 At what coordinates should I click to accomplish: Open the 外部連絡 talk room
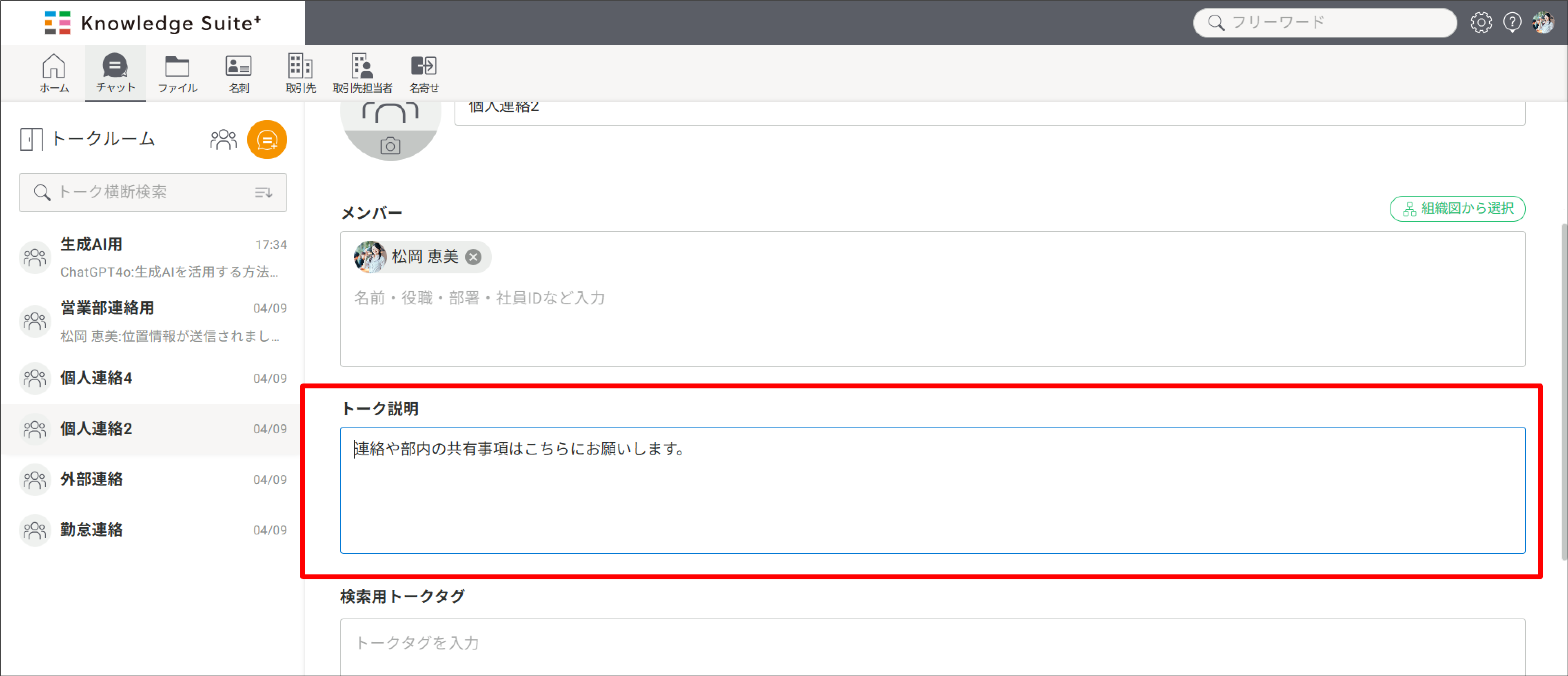click(x=153, y=479)
